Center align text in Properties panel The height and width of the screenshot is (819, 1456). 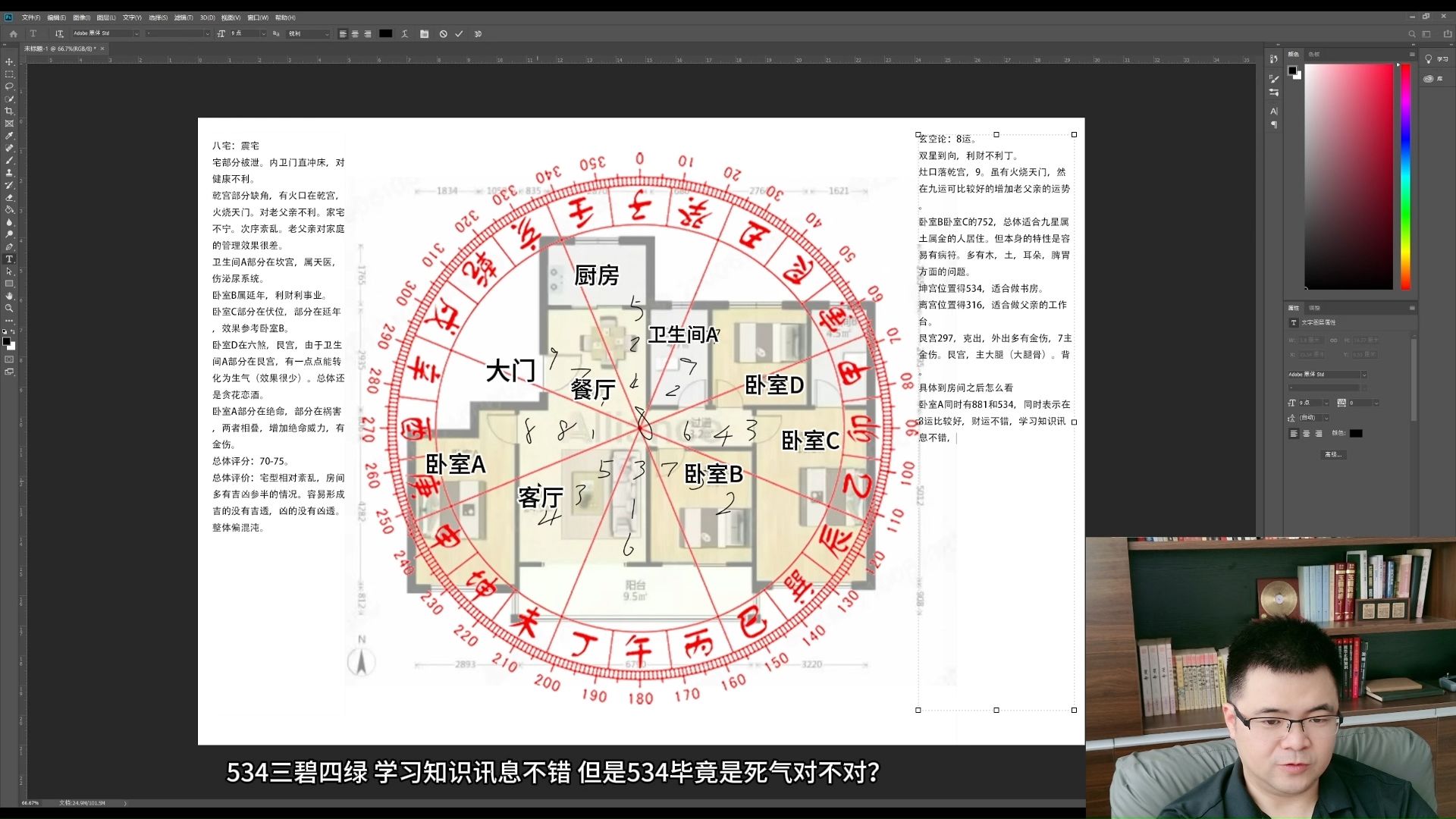[x=1306, y=434]
